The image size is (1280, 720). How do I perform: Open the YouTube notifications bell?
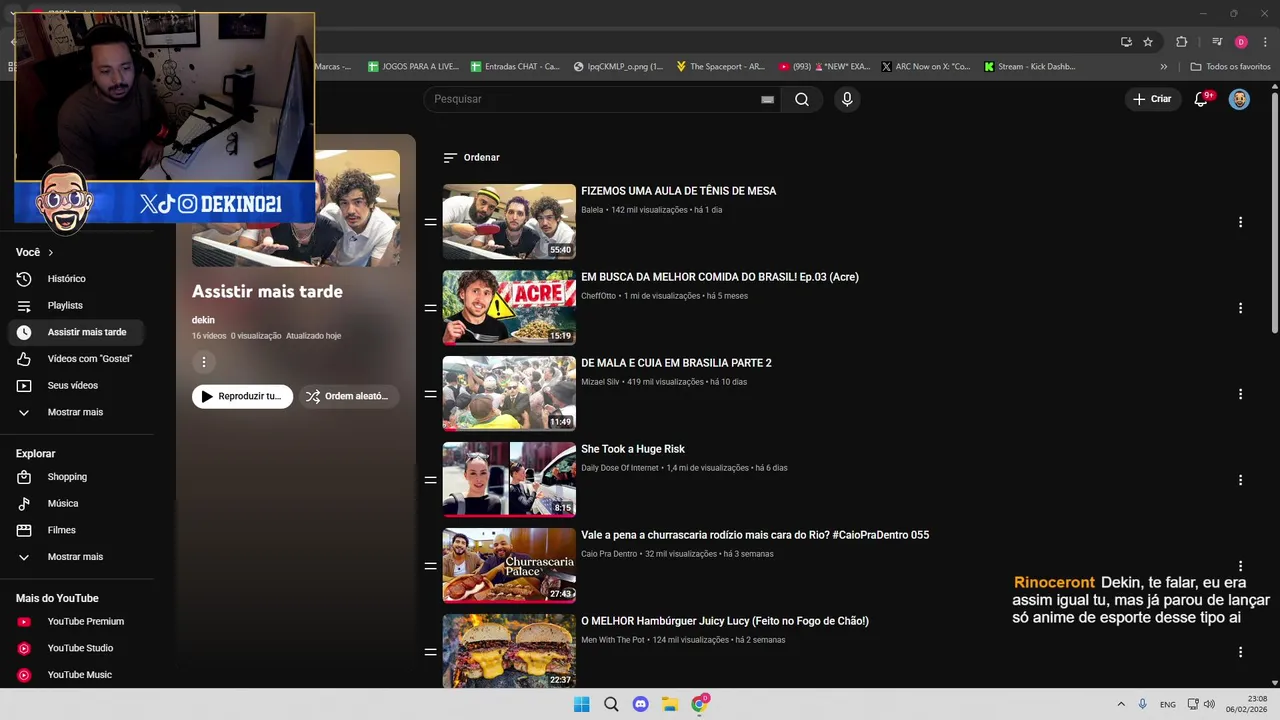pos(1202,99)
